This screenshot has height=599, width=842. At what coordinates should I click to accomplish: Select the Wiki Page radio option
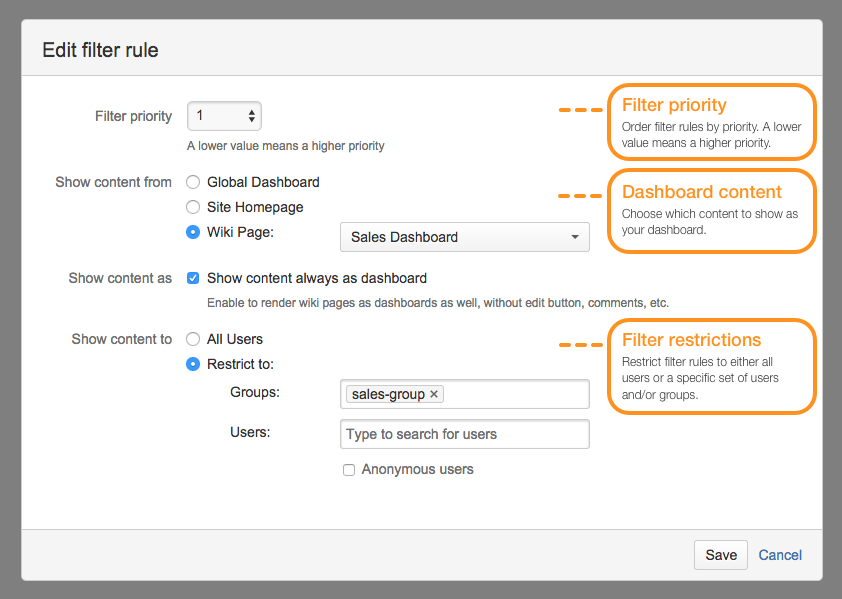pos(193,232)
